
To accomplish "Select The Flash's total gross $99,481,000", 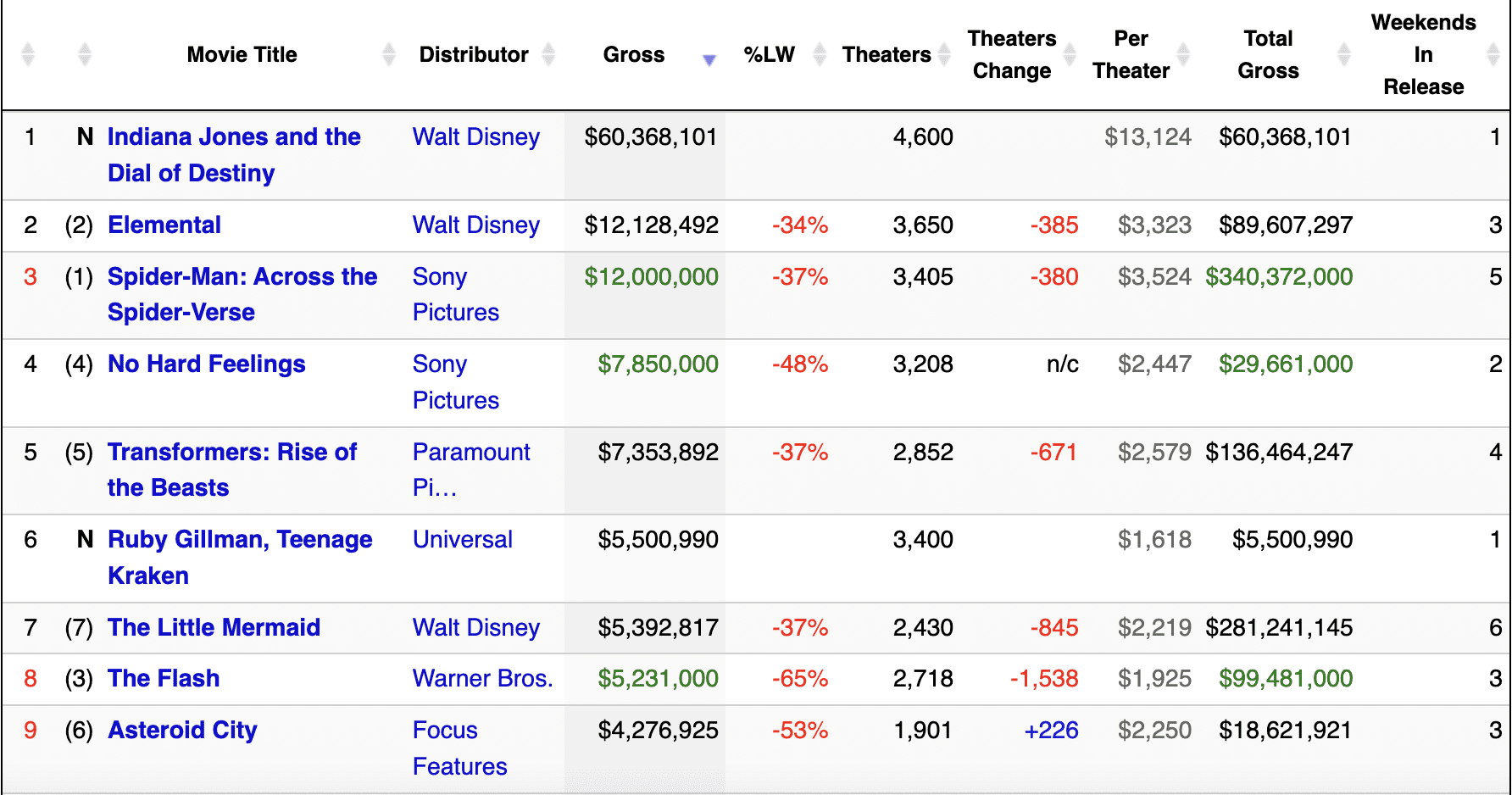I will (1286, 678).
